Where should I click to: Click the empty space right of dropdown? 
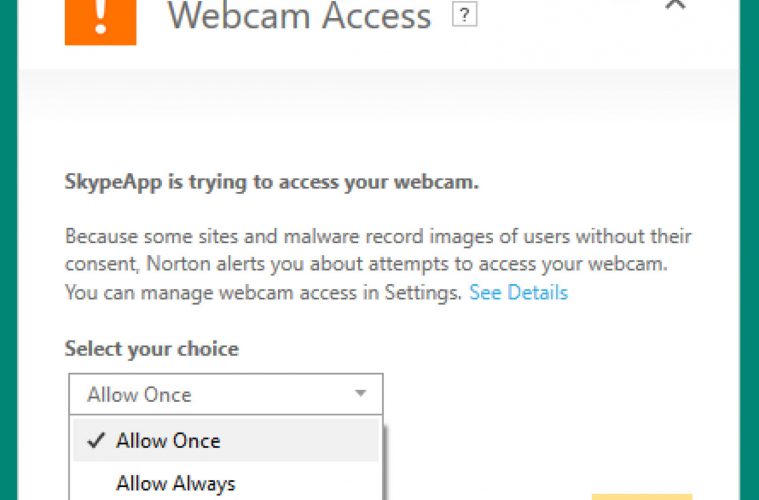point(557,394)
